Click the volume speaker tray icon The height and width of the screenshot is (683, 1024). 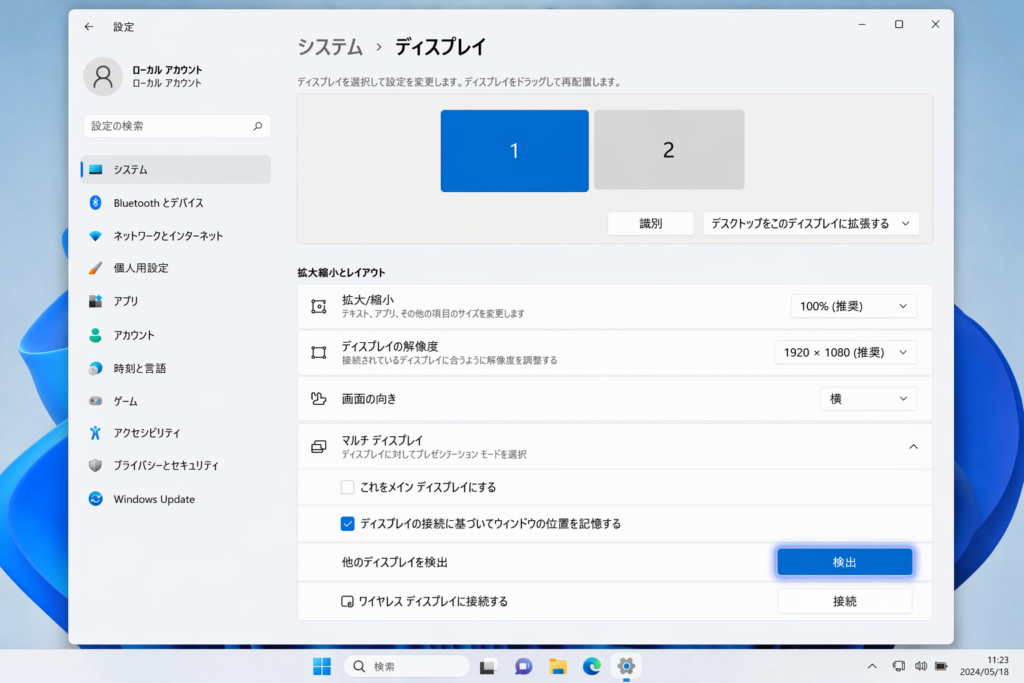click(921, 666)
